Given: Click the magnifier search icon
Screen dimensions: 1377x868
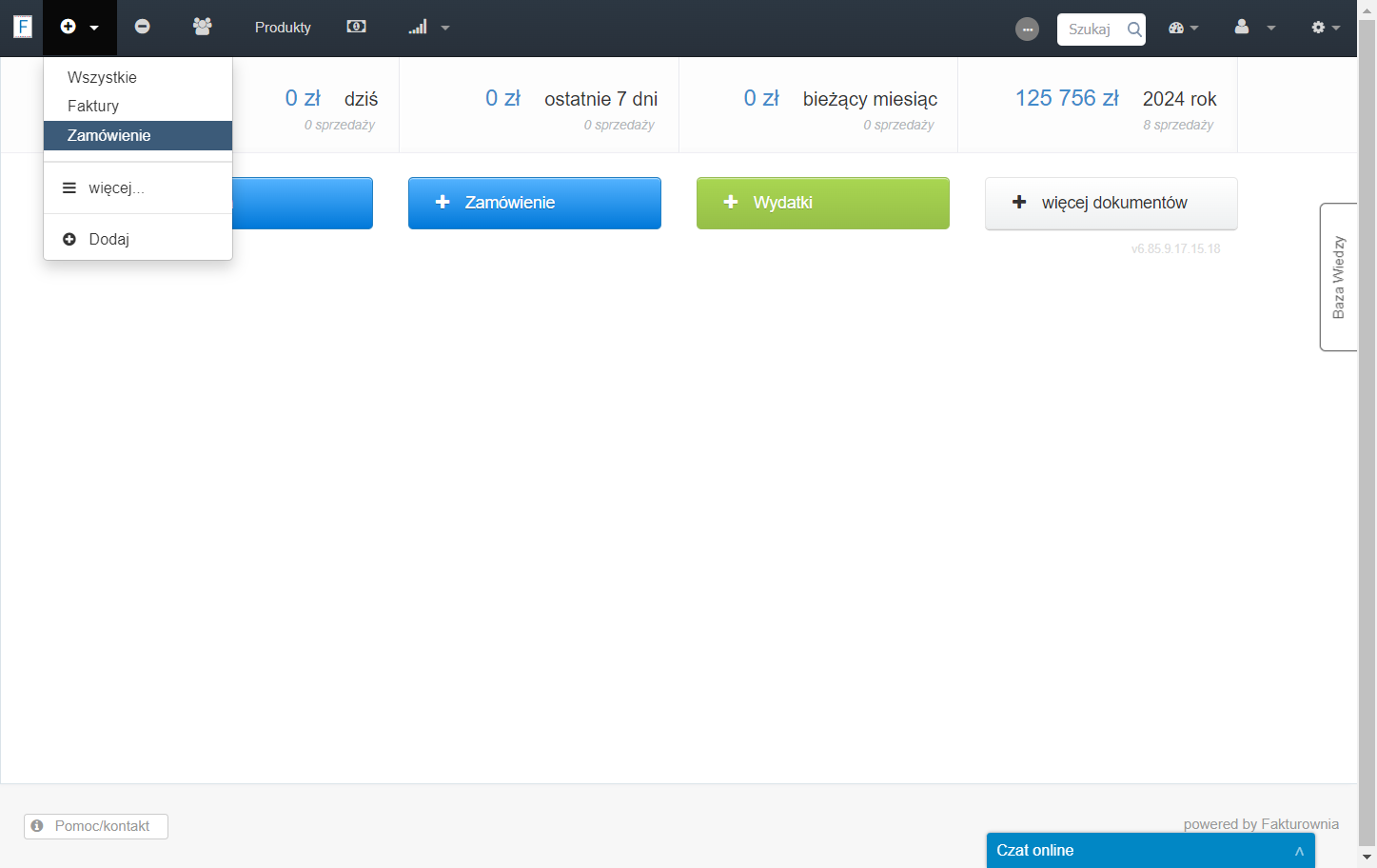Looking at the screenshot, I should [1134, 30].
